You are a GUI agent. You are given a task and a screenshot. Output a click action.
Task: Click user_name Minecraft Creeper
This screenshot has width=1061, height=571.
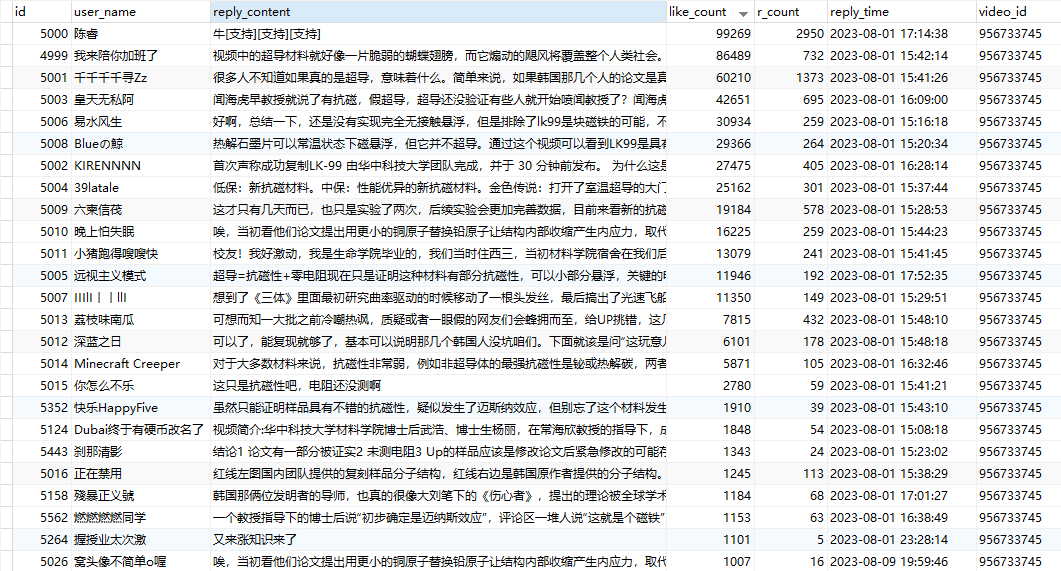click(127, 363)
